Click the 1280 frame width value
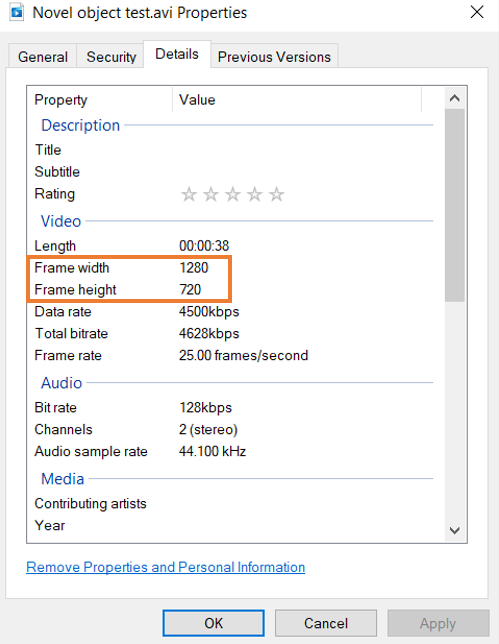This screenshot has height=644, width=499. coord(194,267)
